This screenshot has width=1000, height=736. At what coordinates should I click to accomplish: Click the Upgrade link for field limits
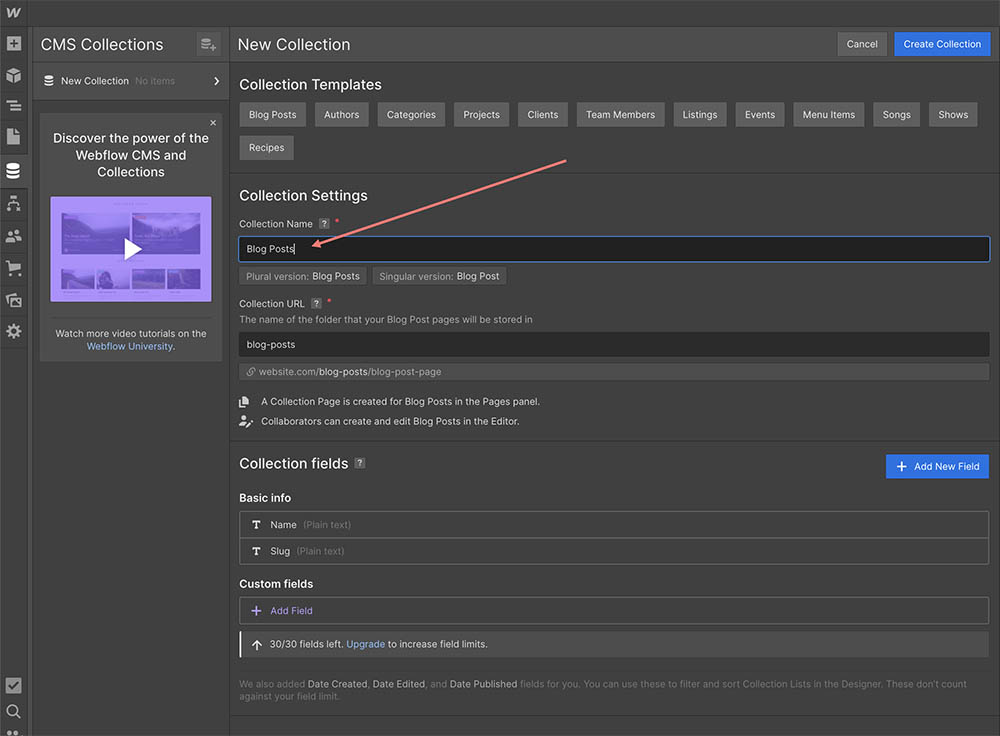coord(365,644)
